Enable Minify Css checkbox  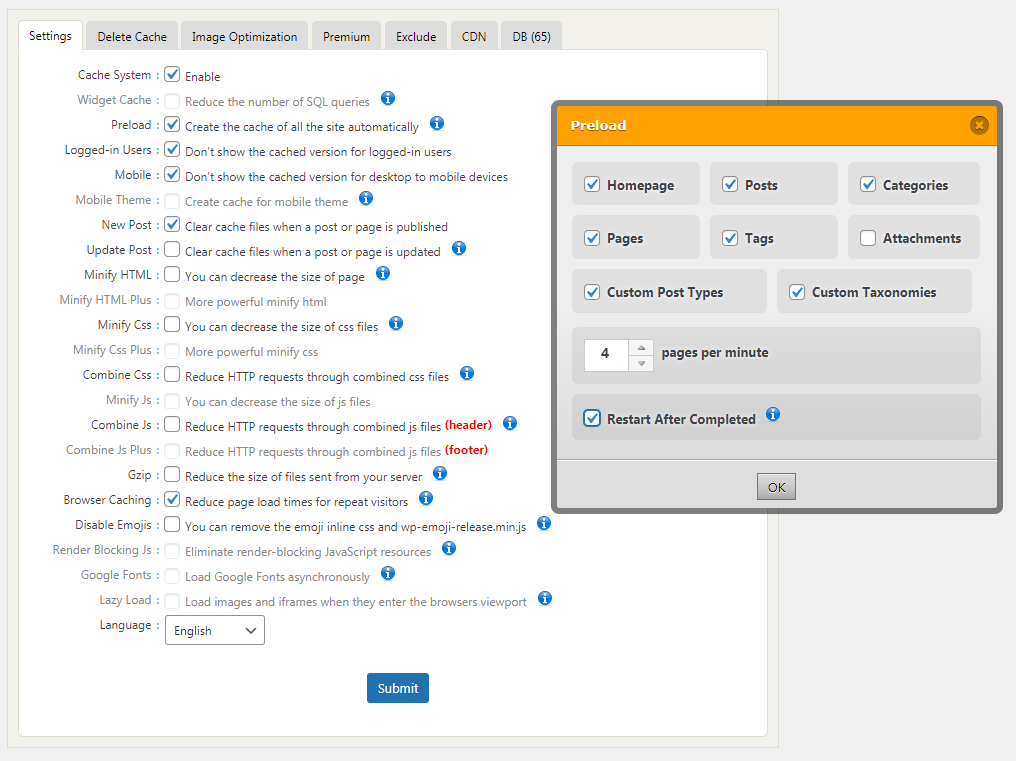click(x=172, y=325)
